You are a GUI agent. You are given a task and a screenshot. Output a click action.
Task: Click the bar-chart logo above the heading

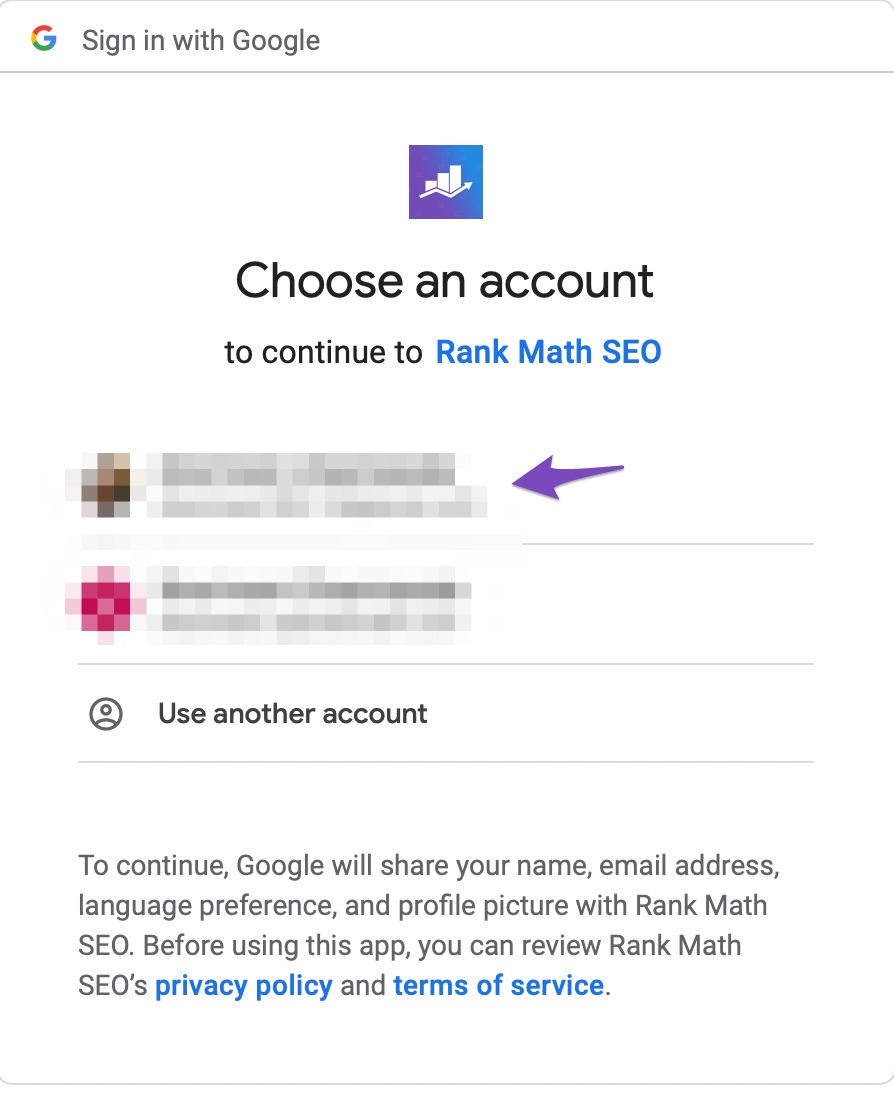tap(446, 180)
